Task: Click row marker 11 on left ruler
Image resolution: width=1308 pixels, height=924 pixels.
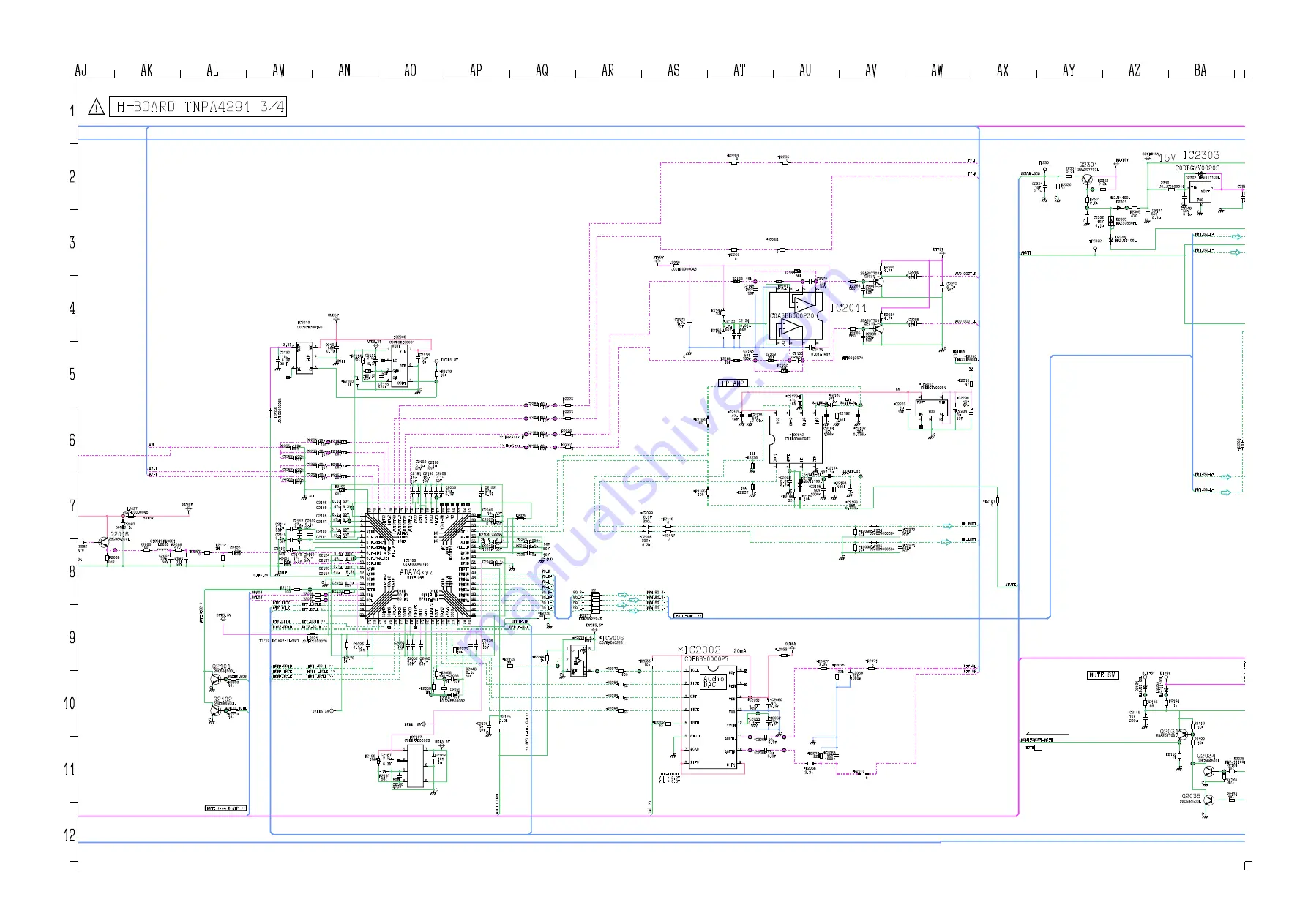Action: pyautogui.click(x=70, y=770)
